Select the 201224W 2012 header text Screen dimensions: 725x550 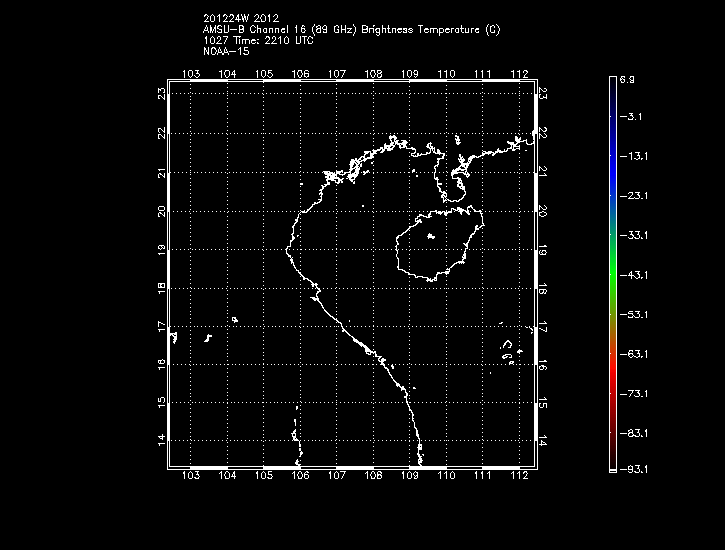[241, 19]
